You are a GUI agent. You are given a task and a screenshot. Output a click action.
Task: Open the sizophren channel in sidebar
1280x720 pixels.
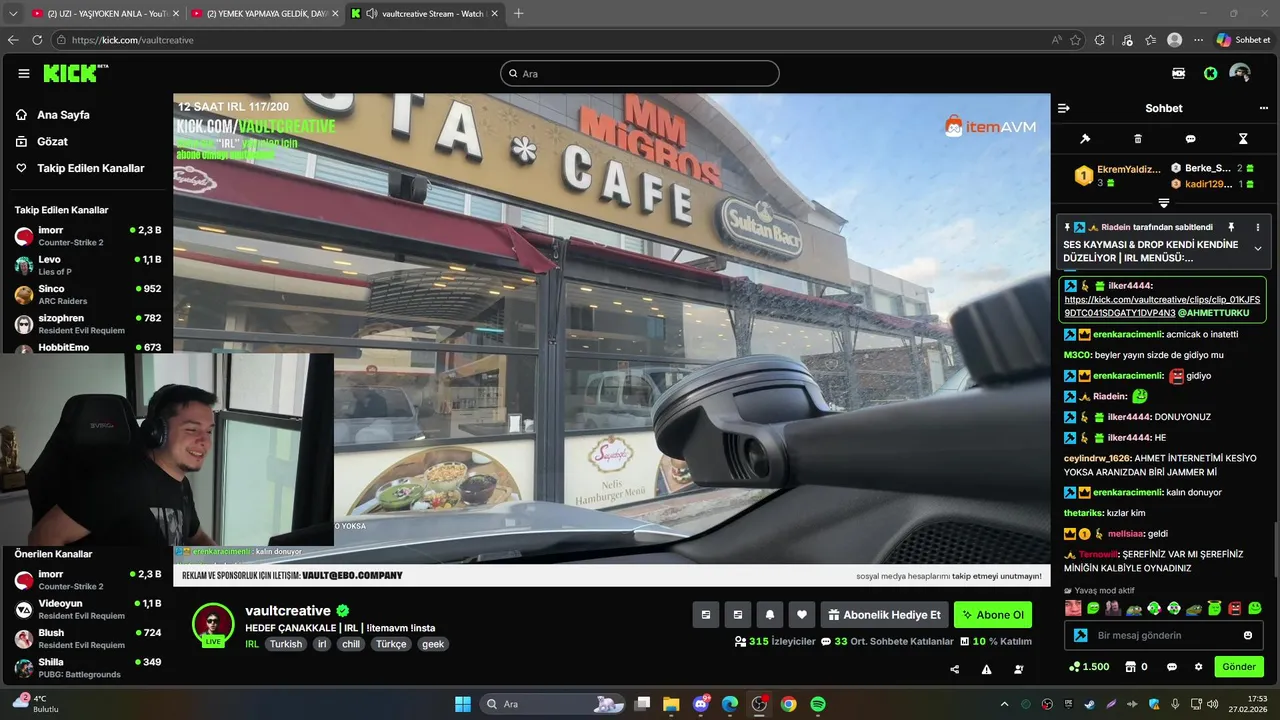point(88,323)
